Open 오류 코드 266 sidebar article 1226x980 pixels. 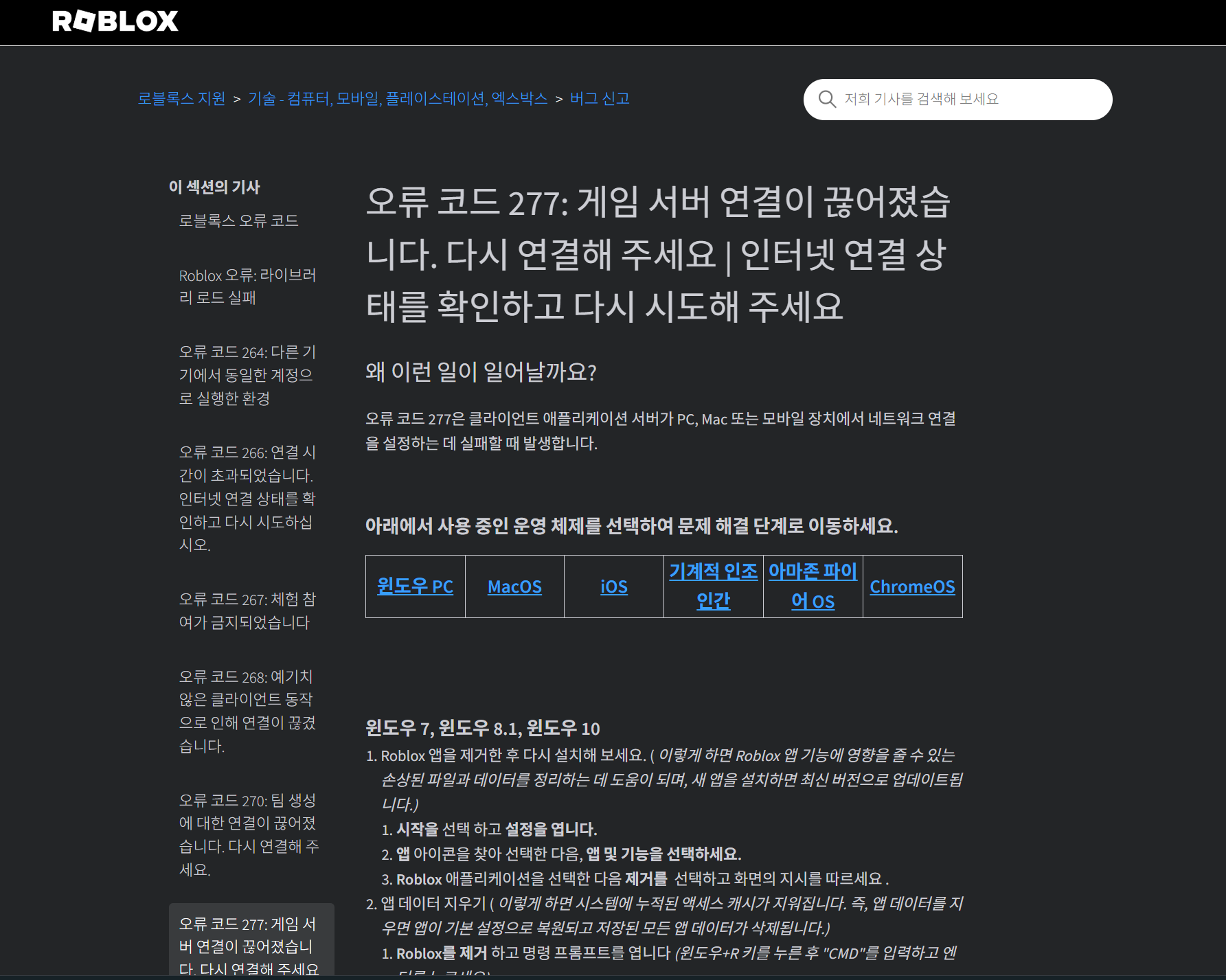coord(247,499)
